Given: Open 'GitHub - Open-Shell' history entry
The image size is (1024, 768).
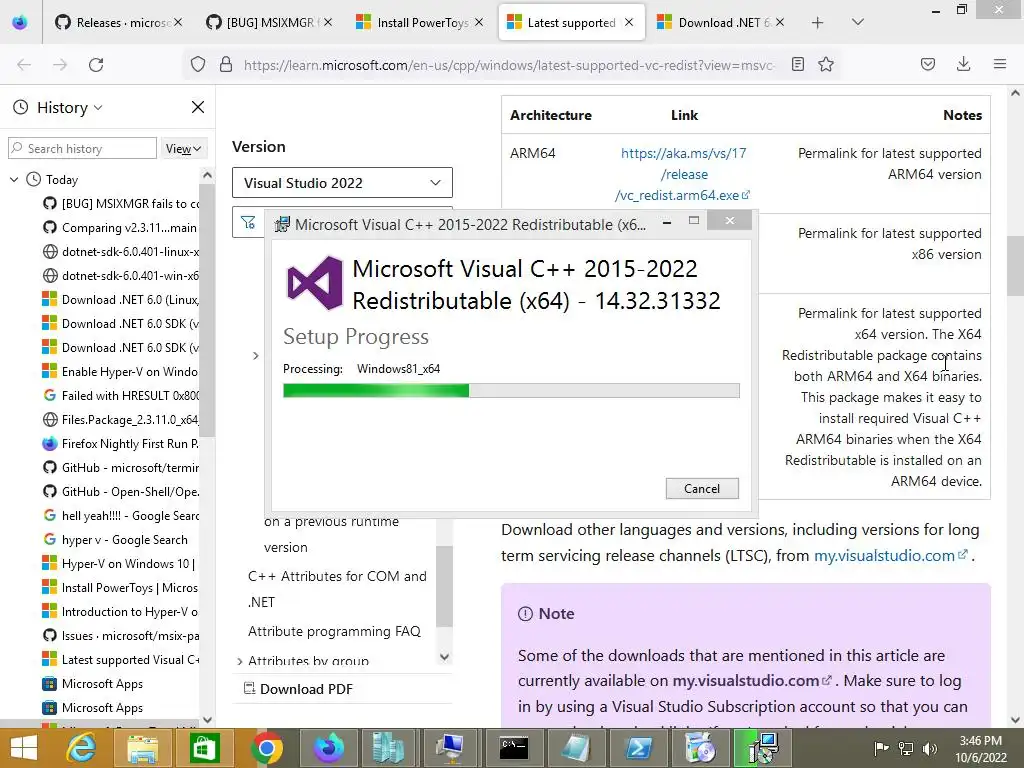Looking at the screenshot, I should pos(121,492).
